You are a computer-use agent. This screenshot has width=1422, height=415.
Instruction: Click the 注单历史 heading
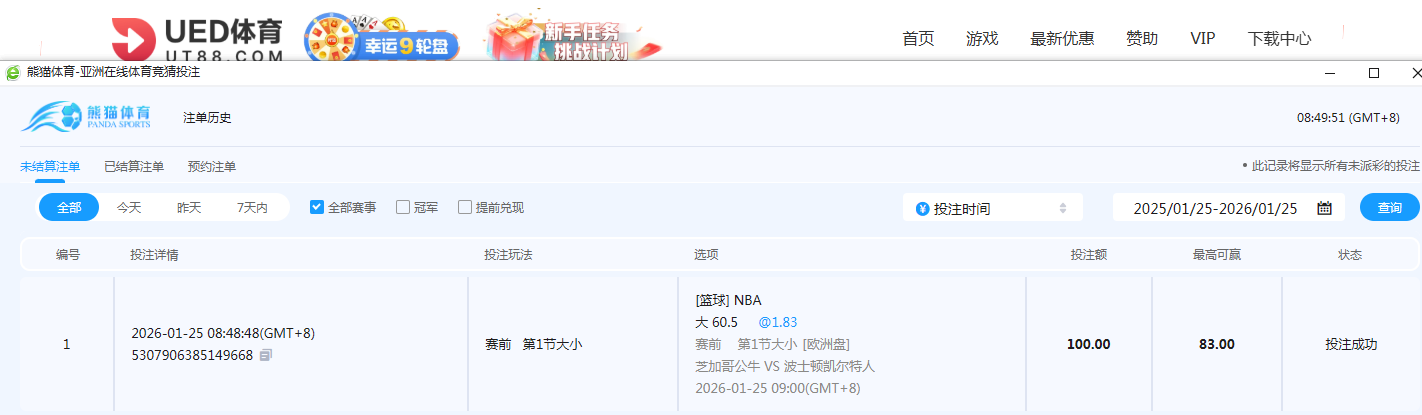(x=207, y=118)
